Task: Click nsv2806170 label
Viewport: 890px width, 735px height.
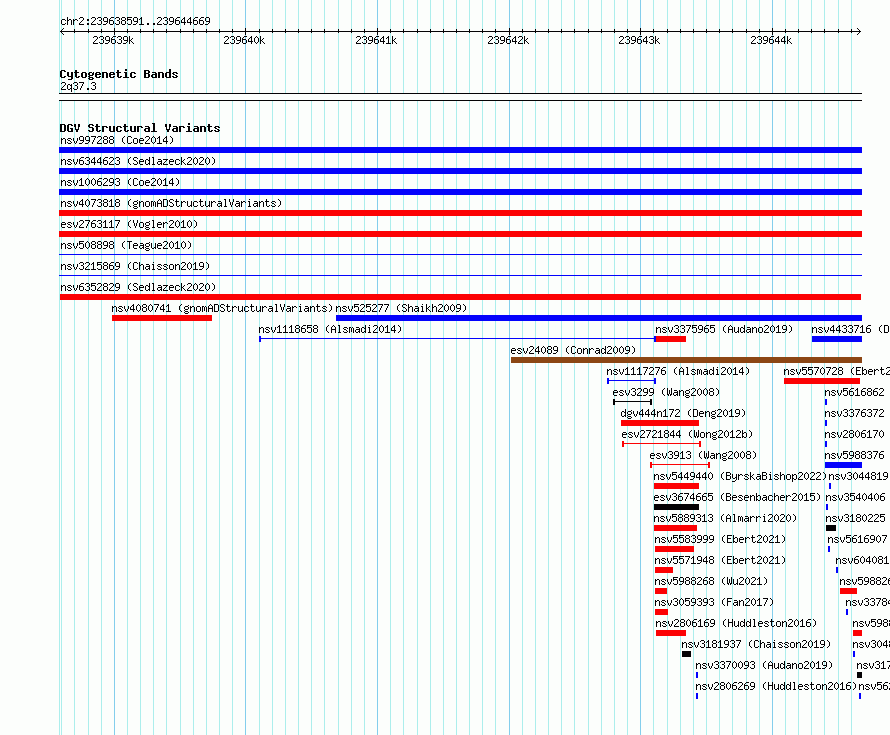Action: pyautogui.click(x=854, y=434)
